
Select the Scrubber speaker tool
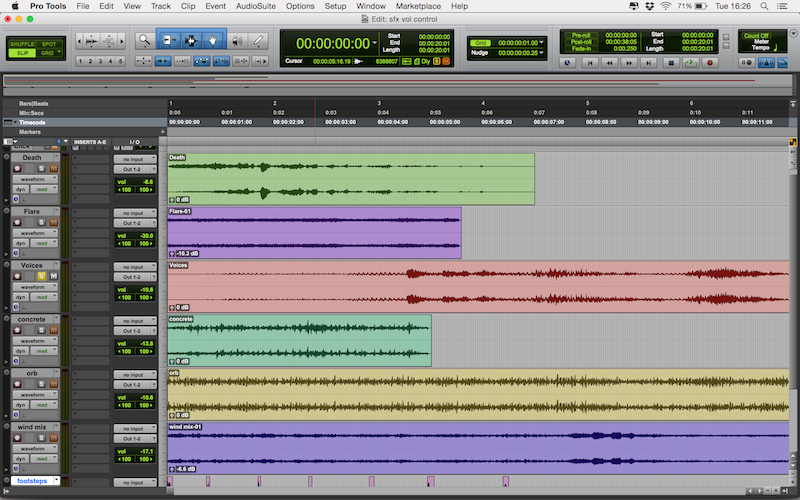click(237, 40)
